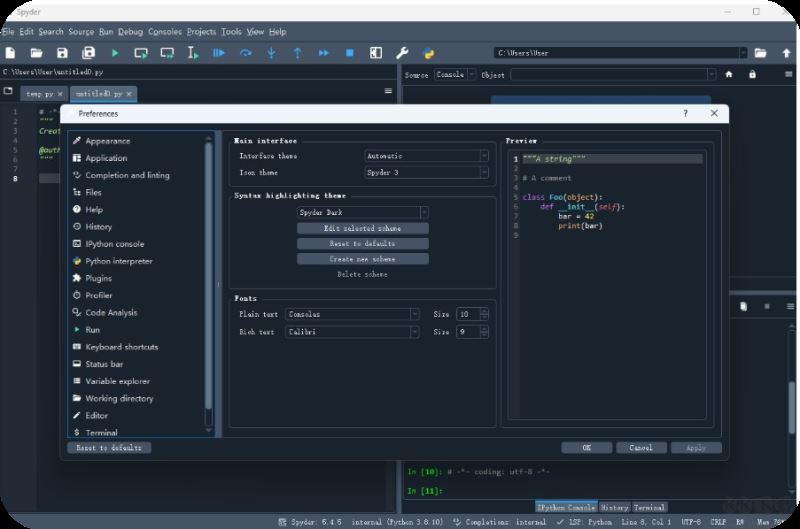The image size is (800, 529).
Task: Go to Keyboard shortcuts preferences
Action: click(121, 347)
